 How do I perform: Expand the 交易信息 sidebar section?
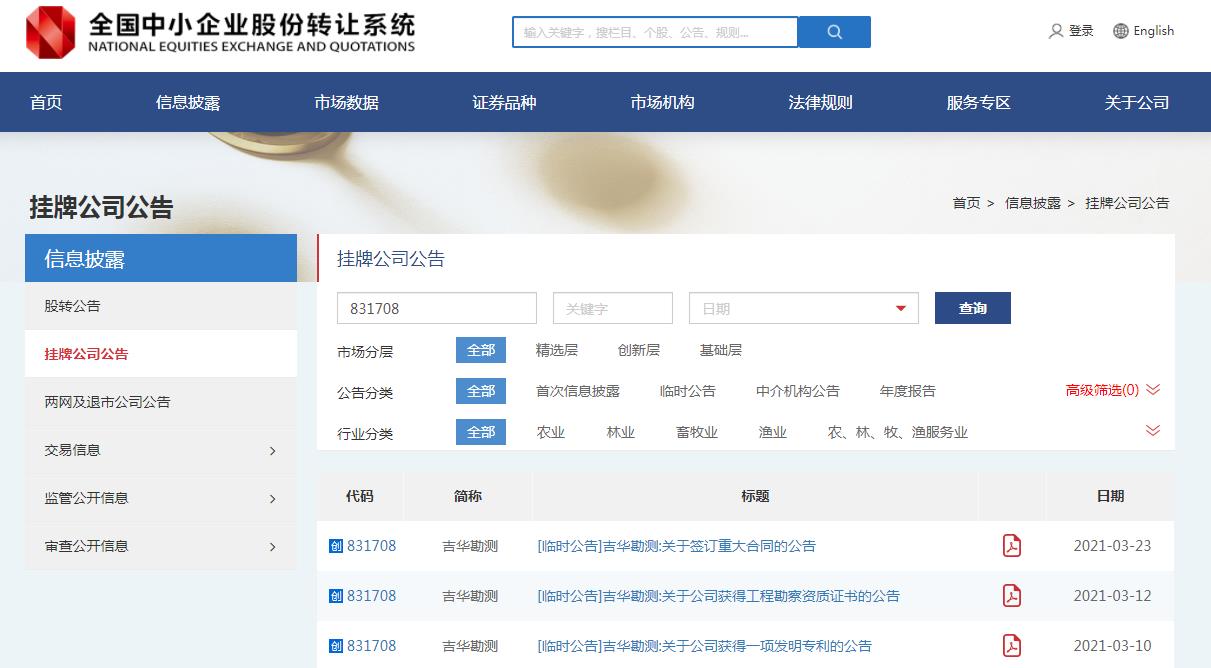pos(272,451)
